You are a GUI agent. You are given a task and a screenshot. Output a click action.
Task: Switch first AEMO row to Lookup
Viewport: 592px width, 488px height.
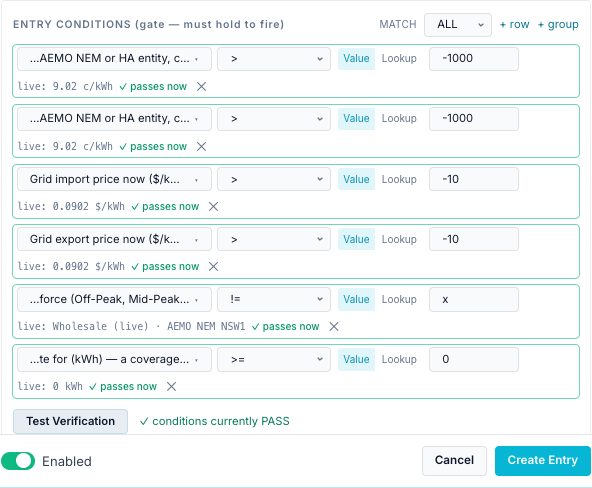(399, 59)
